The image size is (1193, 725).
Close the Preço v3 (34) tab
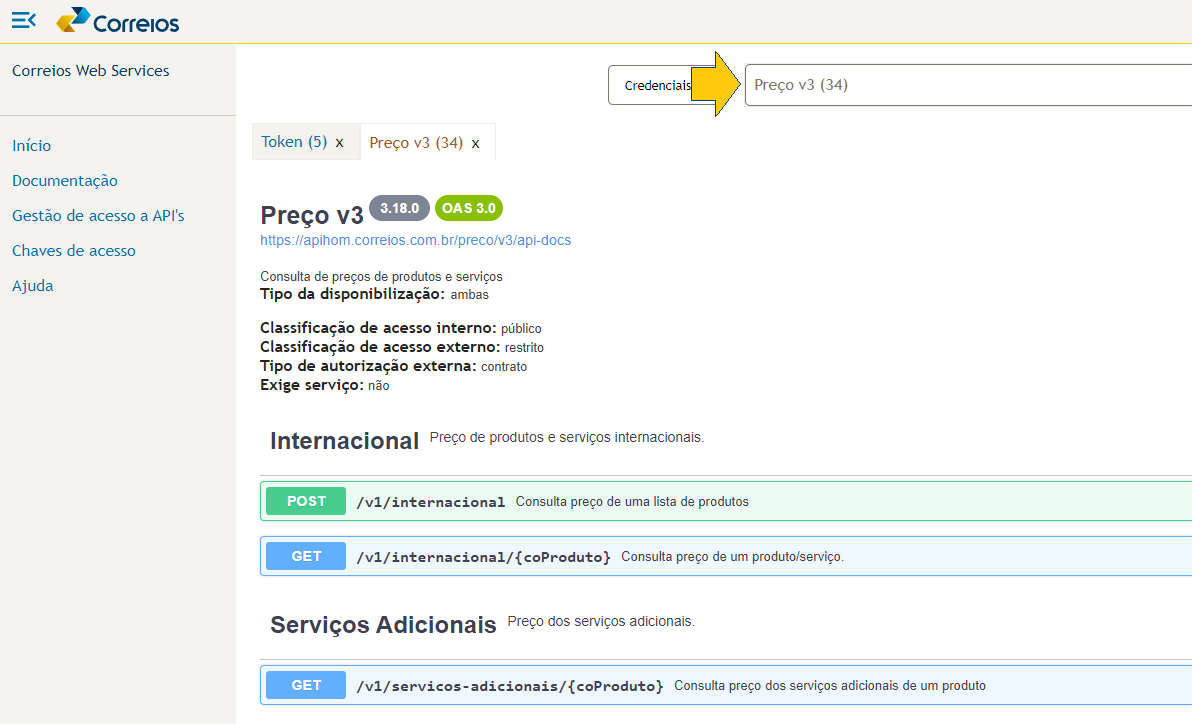[476, 143]
